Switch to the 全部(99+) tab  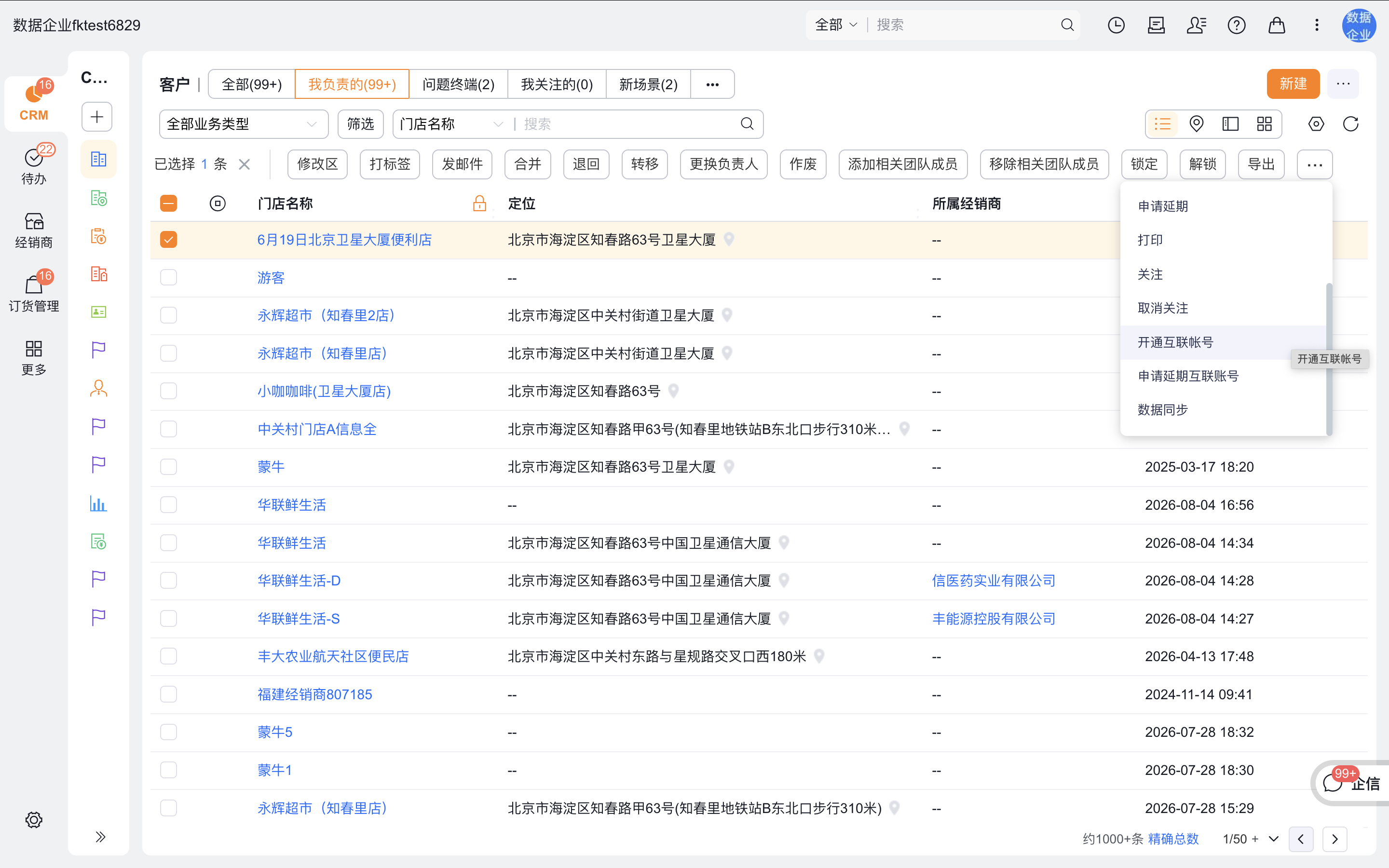(251, 84)
